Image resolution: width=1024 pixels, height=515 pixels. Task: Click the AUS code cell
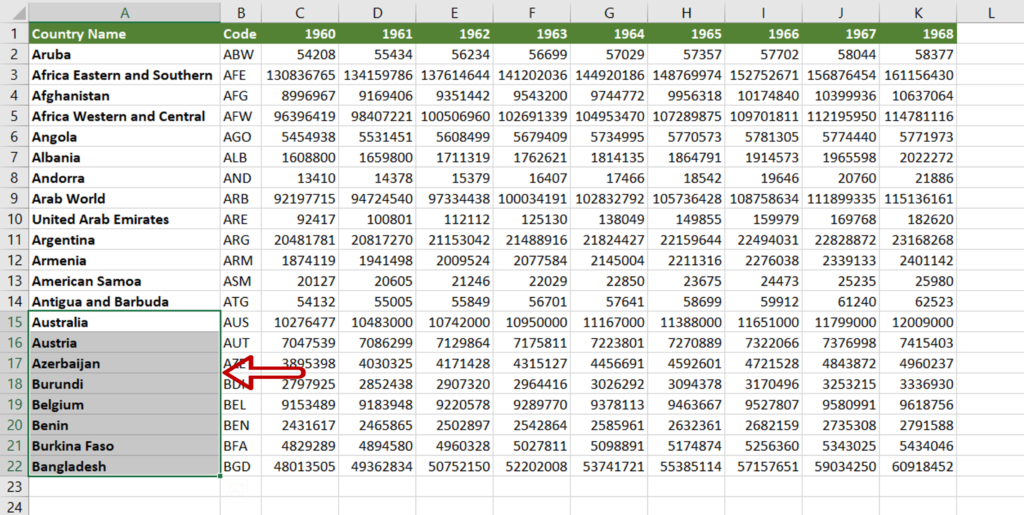coord(241,322)
